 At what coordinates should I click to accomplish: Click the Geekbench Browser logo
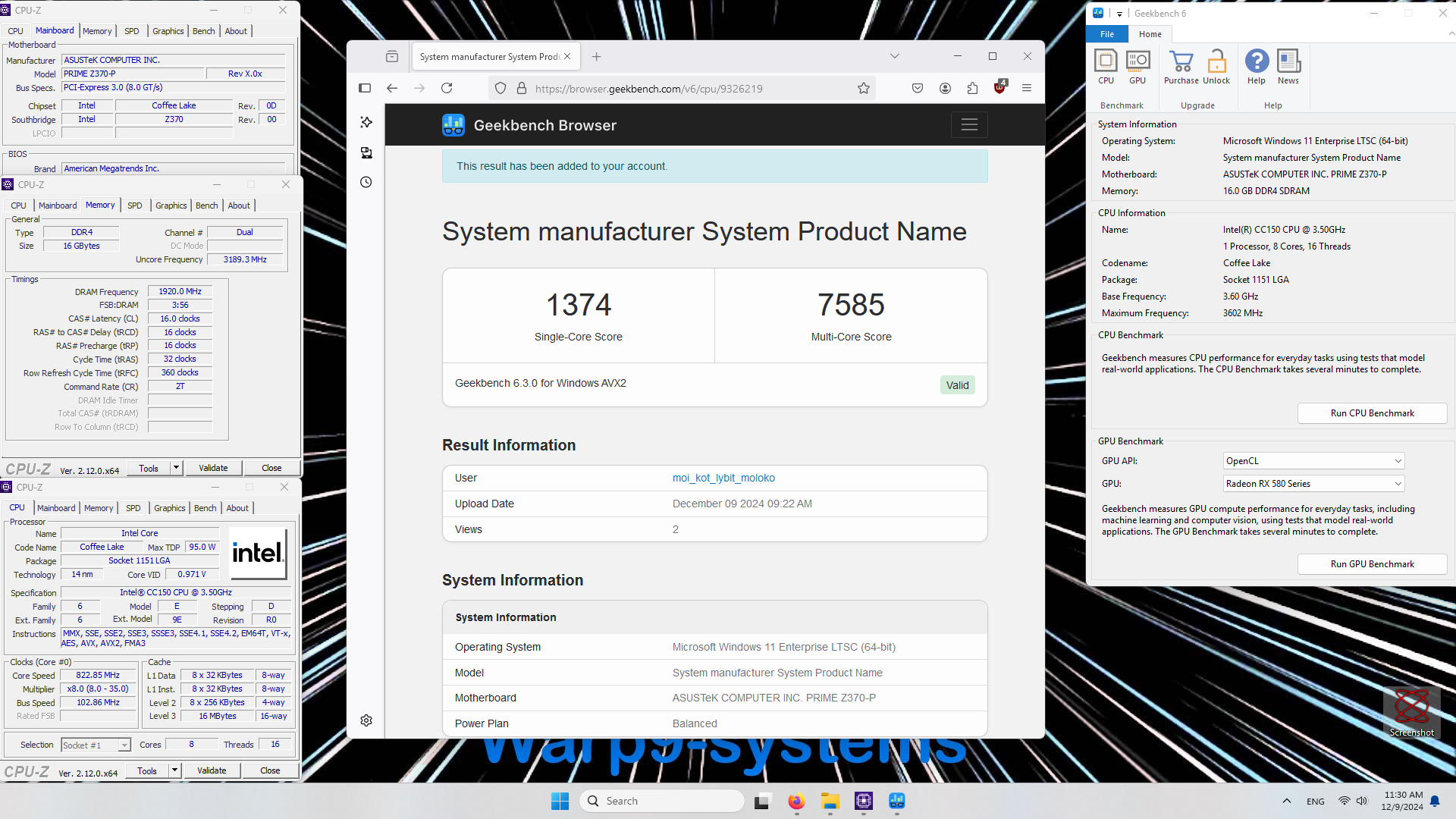[453, 125]
